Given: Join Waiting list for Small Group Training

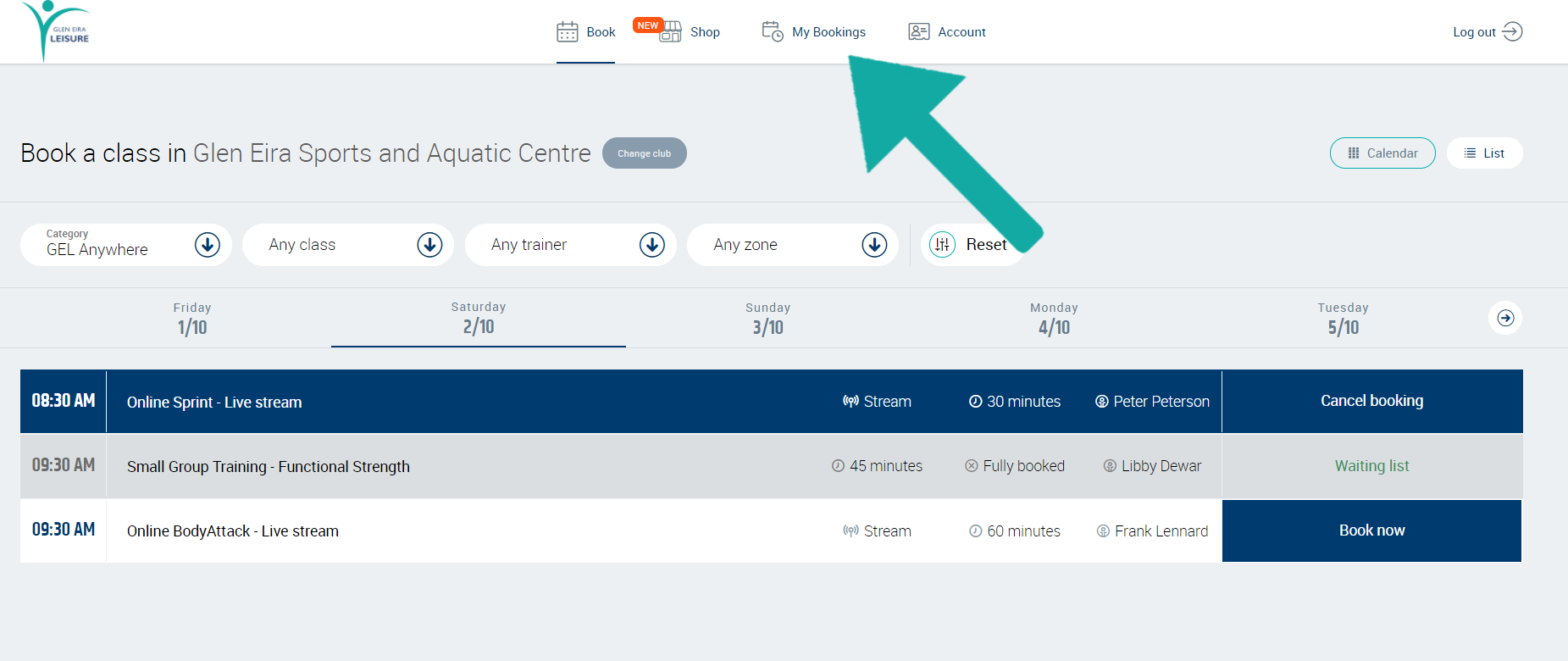Looking at the screenshot, I should (x=1372, y=466).
